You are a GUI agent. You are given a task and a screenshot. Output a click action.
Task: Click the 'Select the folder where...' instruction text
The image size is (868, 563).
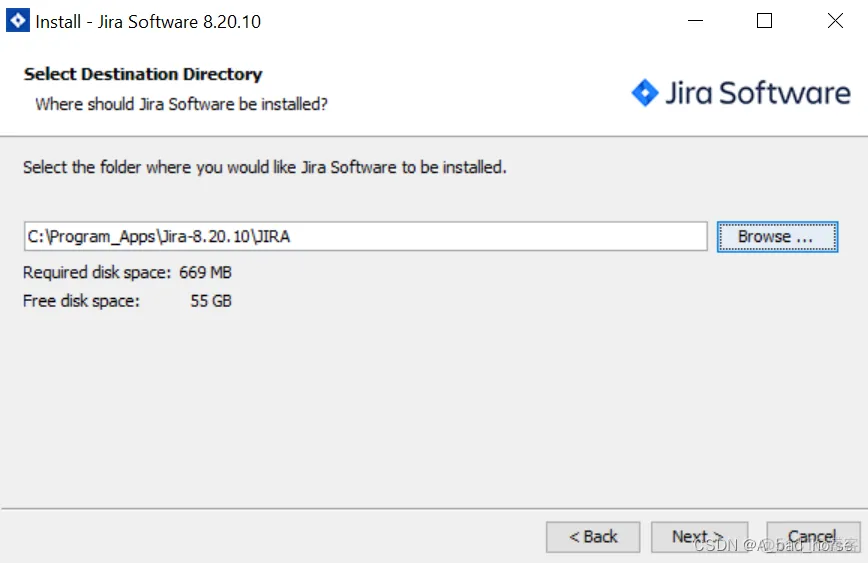click(x=265, y=167)
